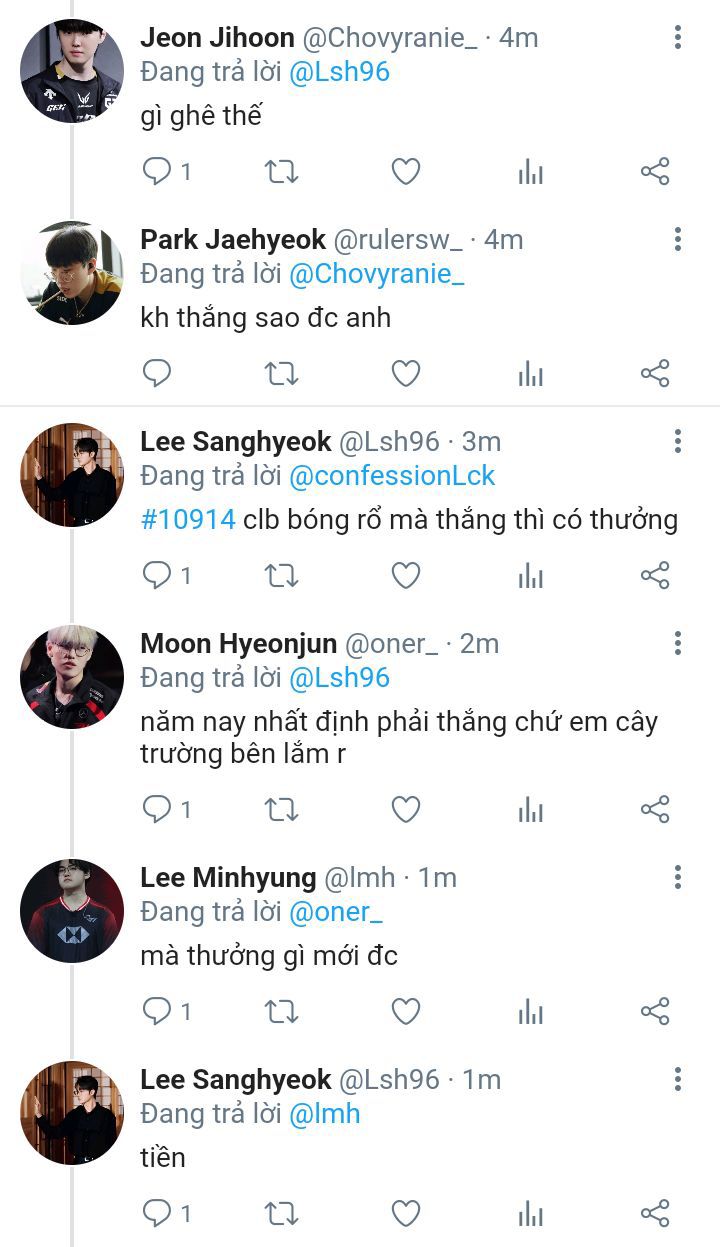
Task: Open Moon Hyeonjun's profile picture
Action: point(72,677)
